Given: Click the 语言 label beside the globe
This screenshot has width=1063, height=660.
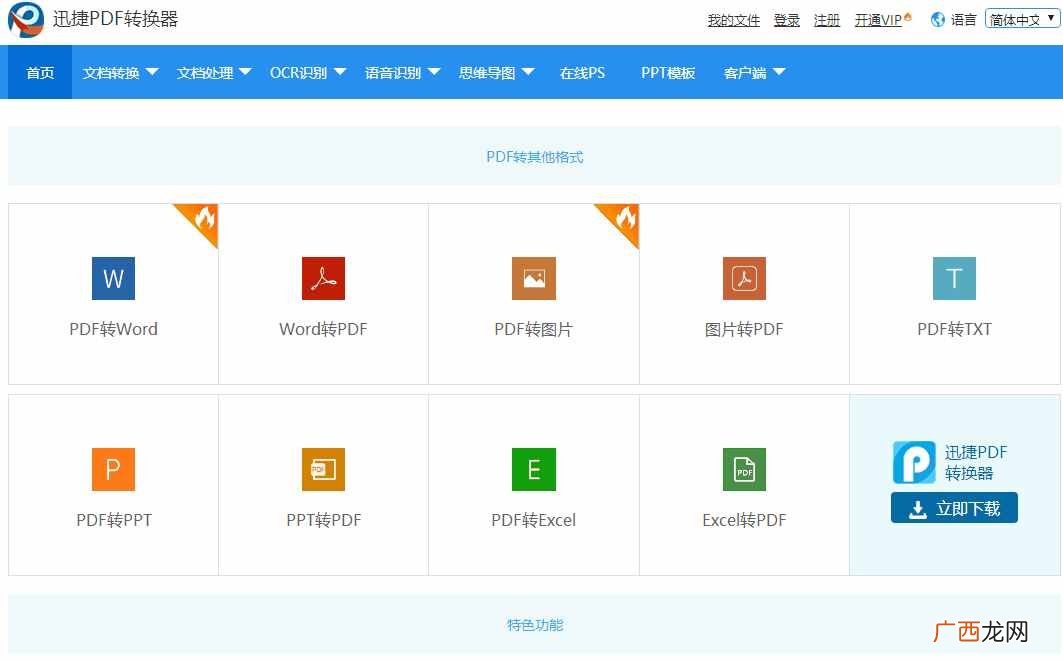Looking at the screenshot, I should [x=963, y=20].
